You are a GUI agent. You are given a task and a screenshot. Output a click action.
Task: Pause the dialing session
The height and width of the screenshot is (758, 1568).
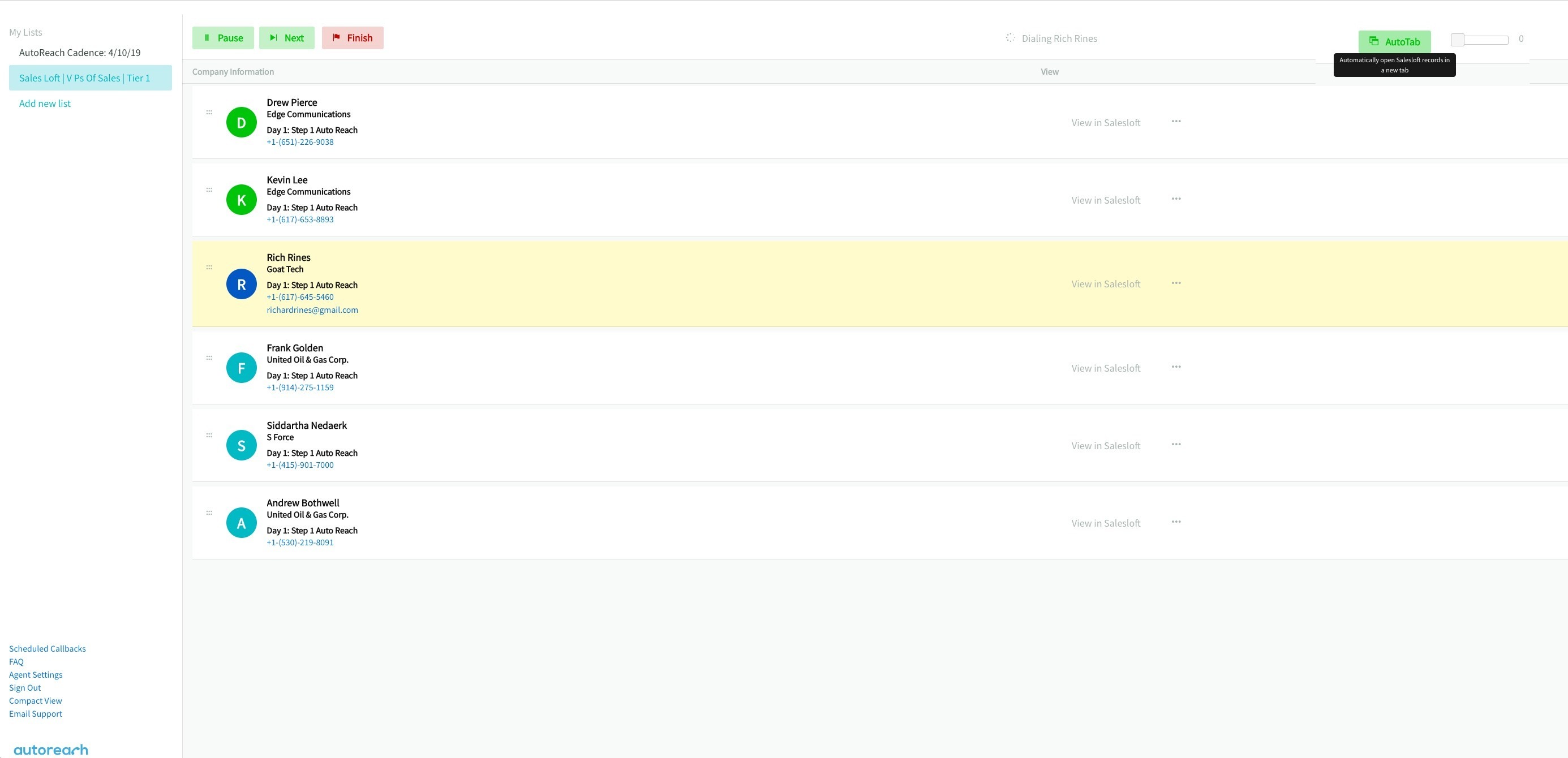coord(223,38)
